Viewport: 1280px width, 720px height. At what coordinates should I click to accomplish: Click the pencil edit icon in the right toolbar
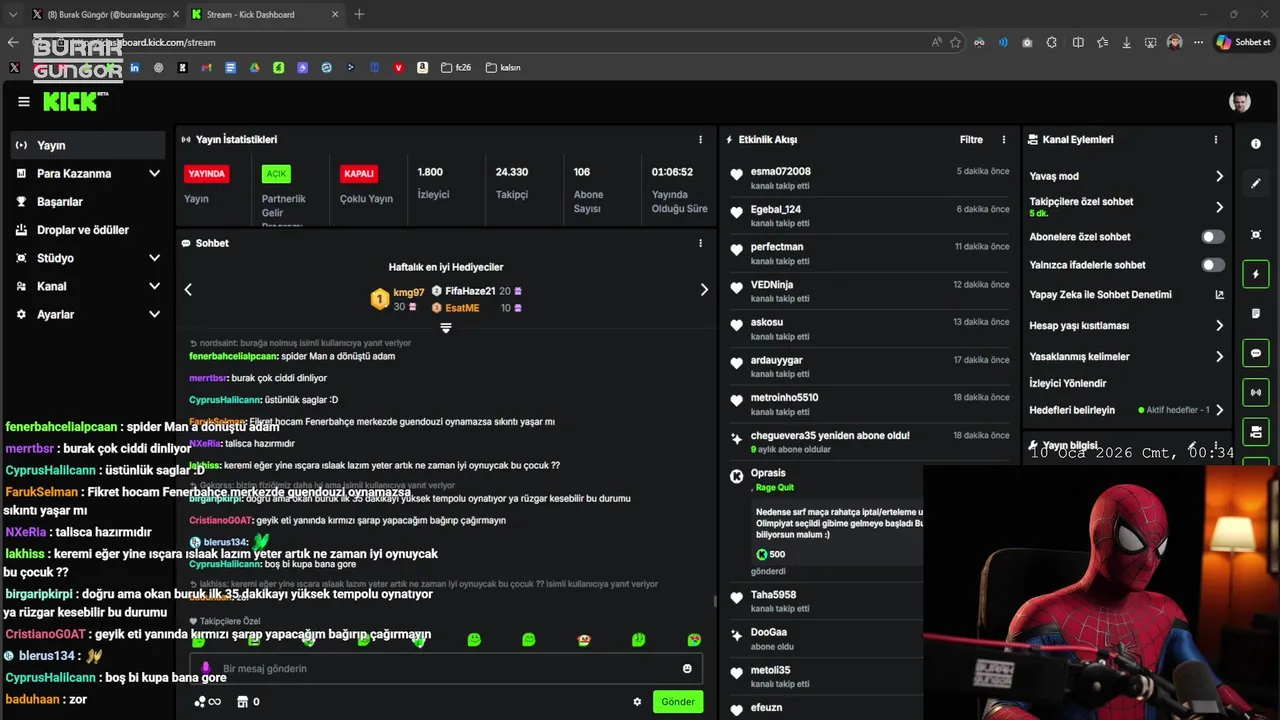[1256, 184]
